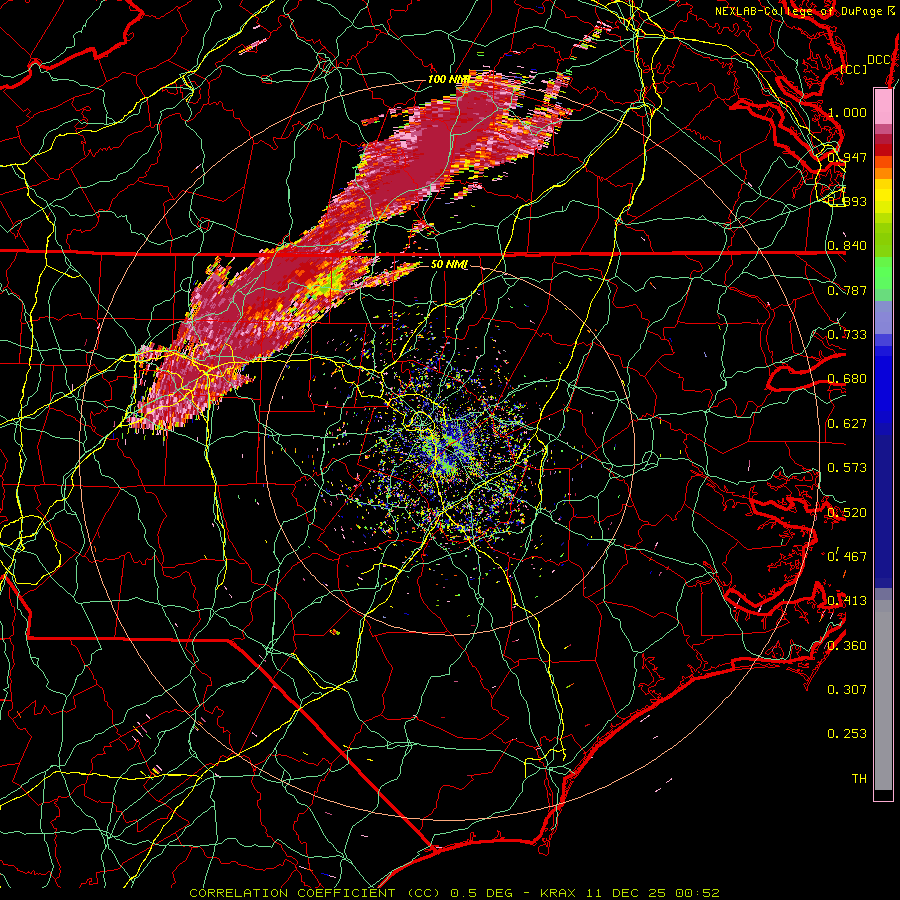The height and width of the screenshot is (900, 900).
Task: Select the 1.000 legend value
Action: coord(847,112)
